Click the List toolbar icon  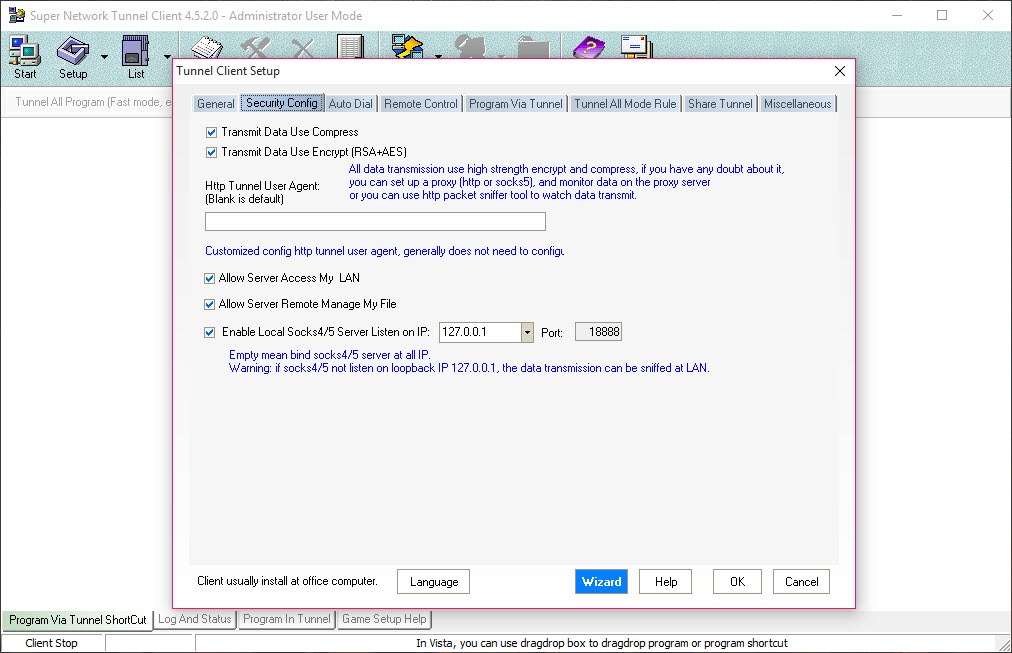coord(136,57)
